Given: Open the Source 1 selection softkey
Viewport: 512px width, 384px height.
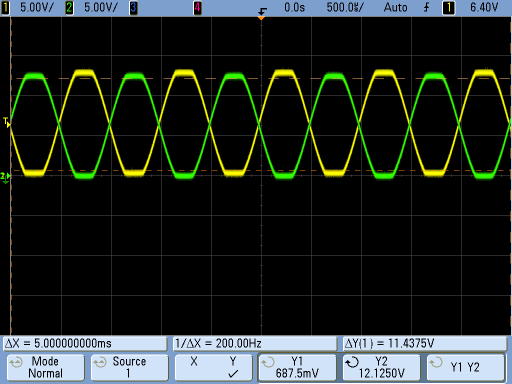Looking at the screenshot, I should coord(130,368).
